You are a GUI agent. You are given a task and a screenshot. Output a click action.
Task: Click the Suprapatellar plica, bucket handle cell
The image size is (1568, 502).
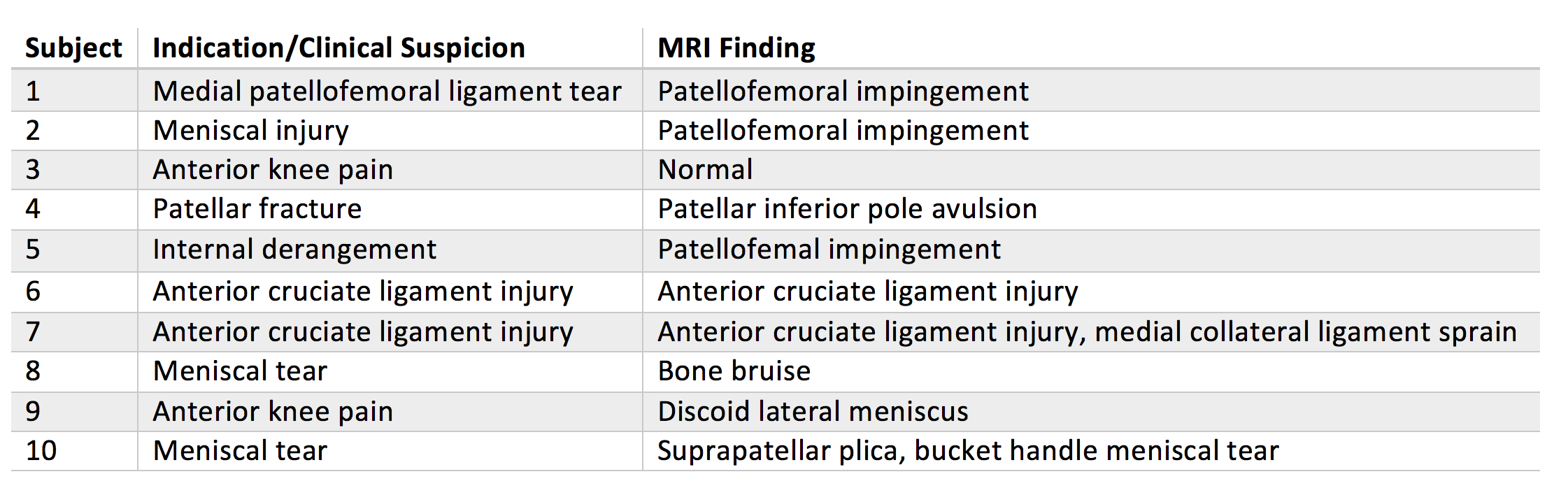968,451
